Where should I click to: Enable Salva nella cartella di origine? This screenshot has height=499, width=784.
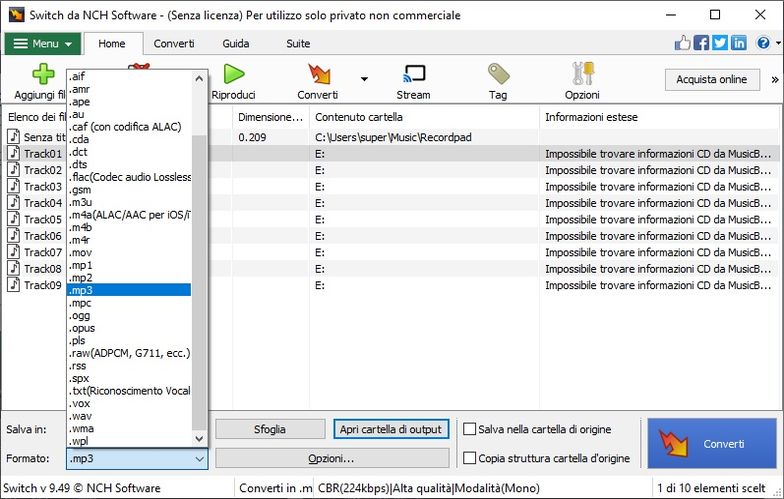click(469, 429)
